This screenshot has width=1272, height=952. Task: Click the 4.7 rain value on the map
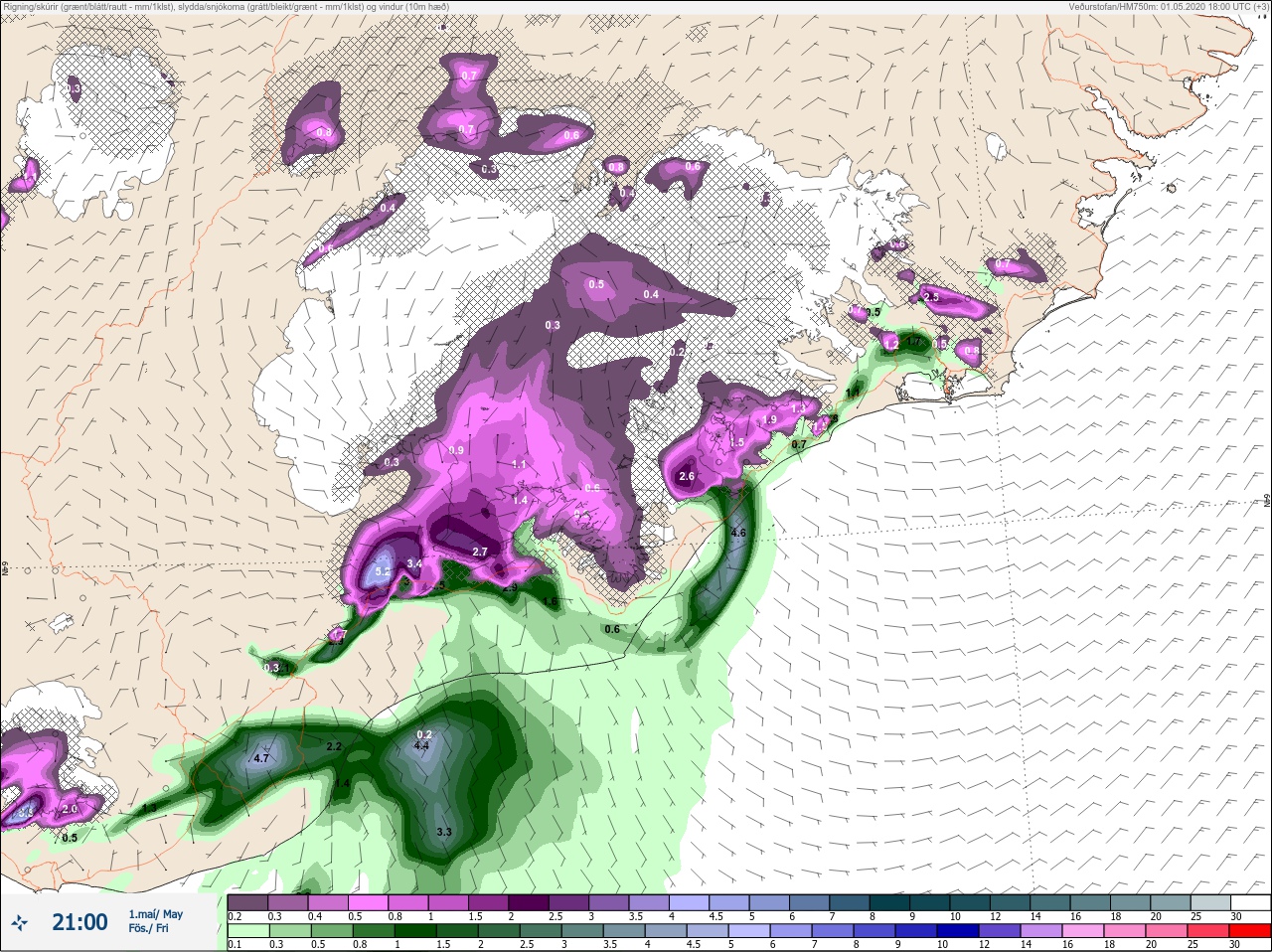(262, 758)
